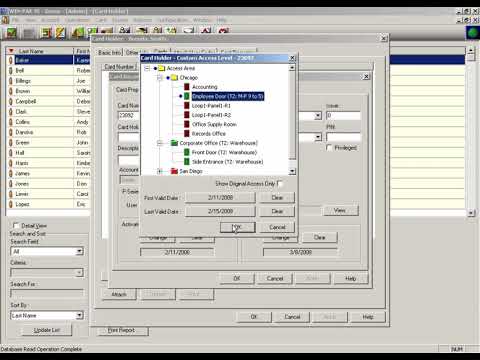
Task: Switch to the Basic Info tab
Action: (x=109, y=53)
